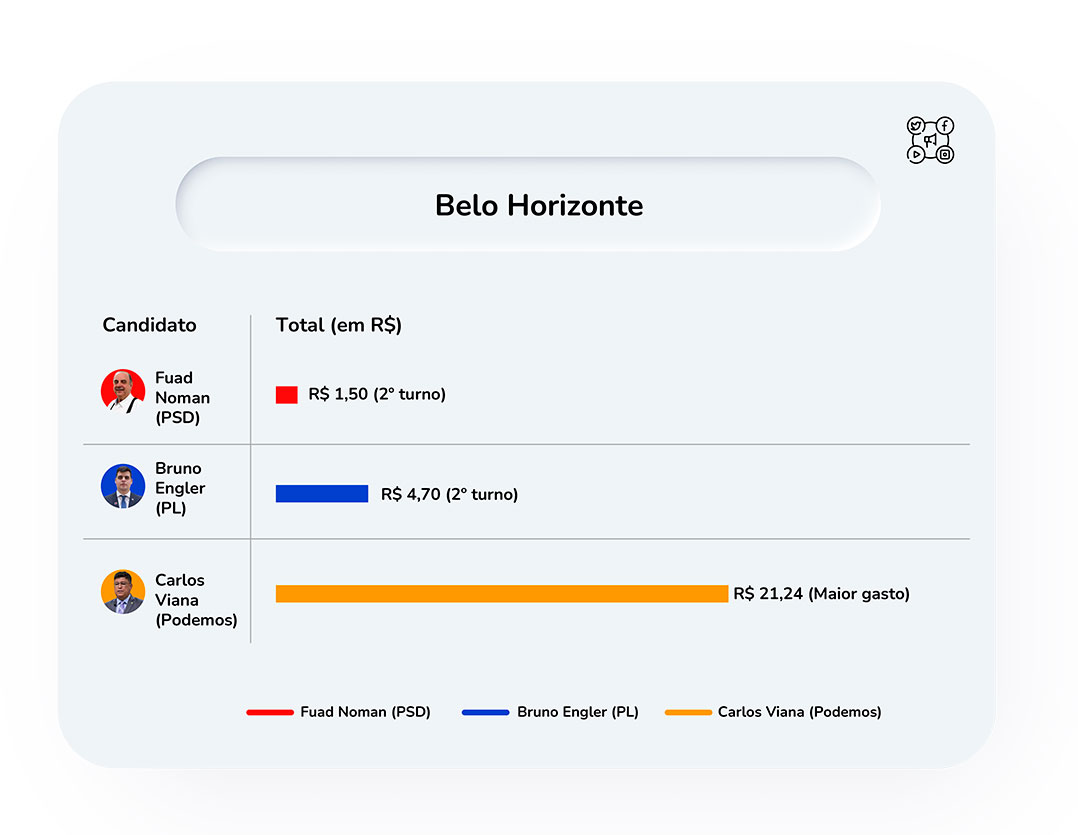This screenshot has height=835, width=1078.
Task: Click the blue R$ 4,70 bar
Action: coord(322,493)
